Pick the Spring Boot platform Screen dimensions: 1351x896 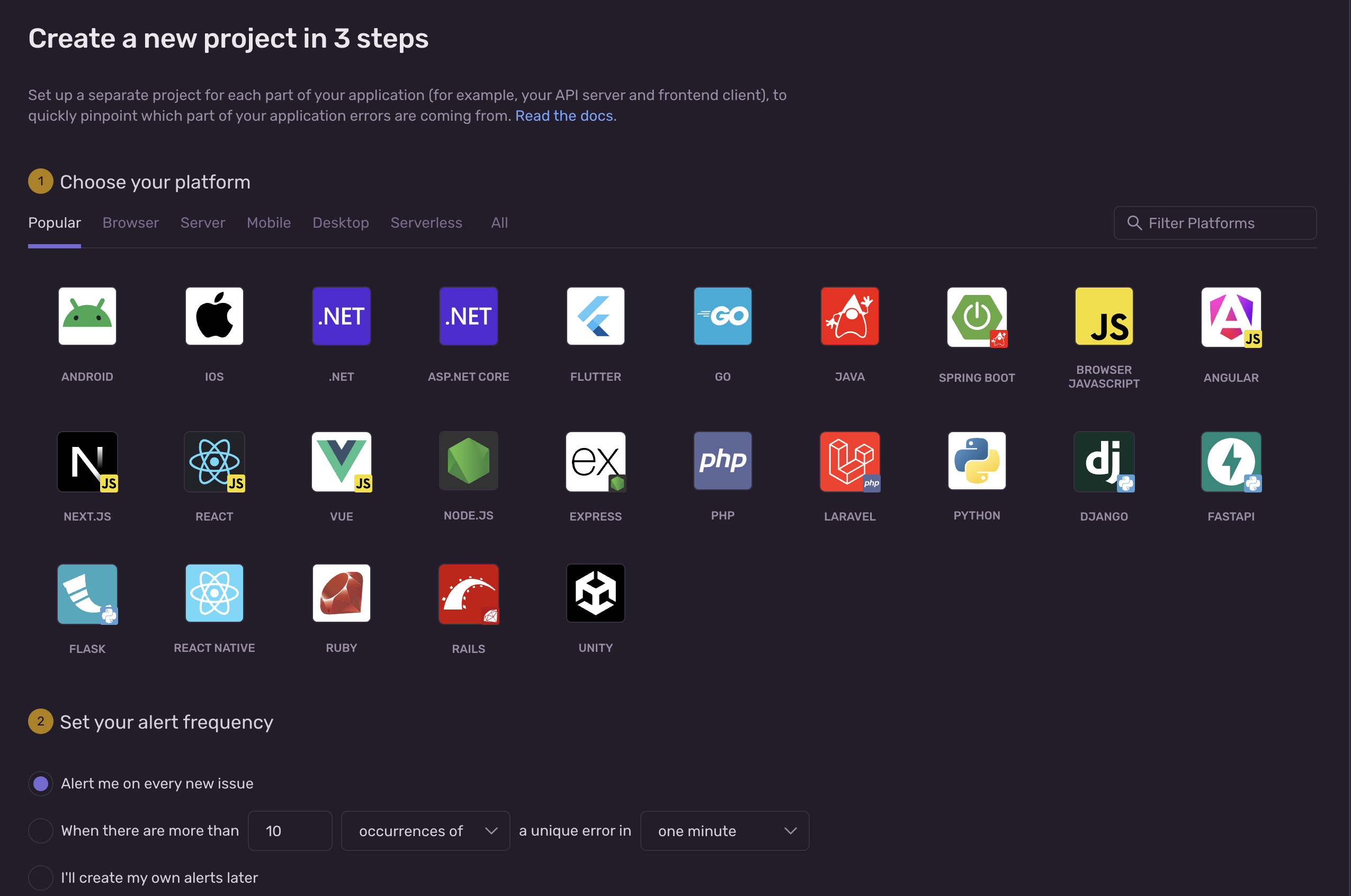point(977,317)
